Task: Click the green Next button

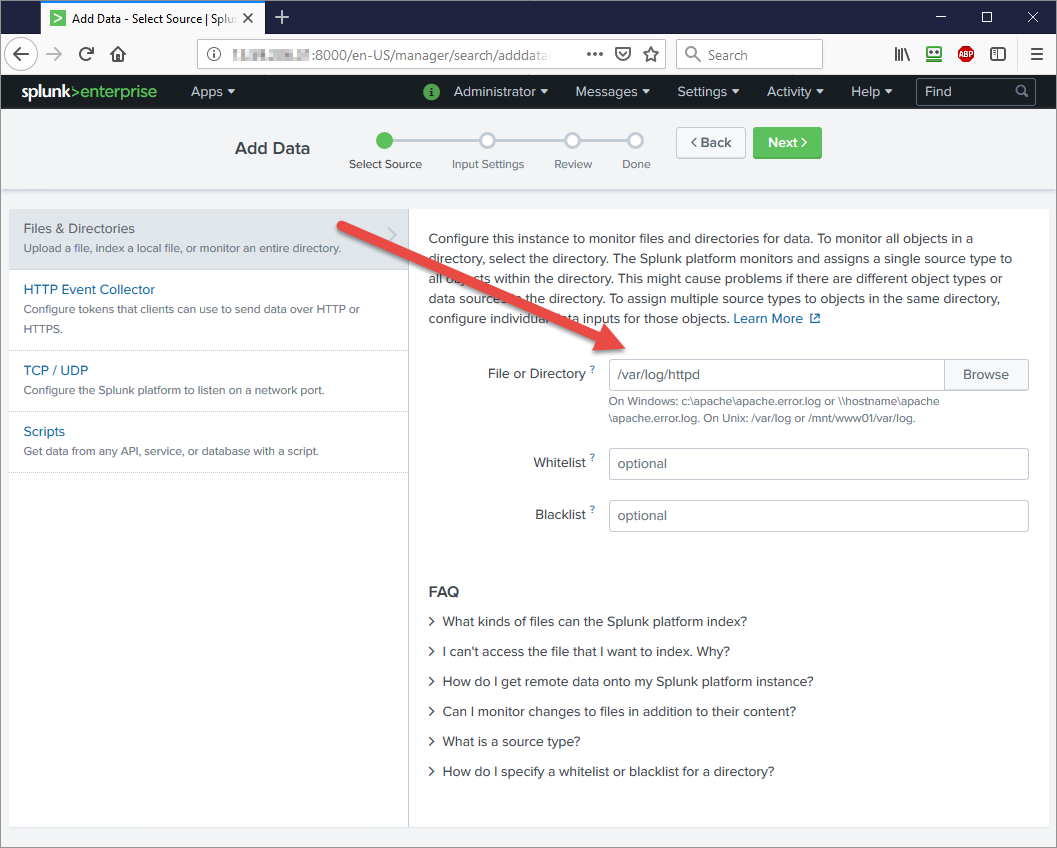Action: click(787, 143)
